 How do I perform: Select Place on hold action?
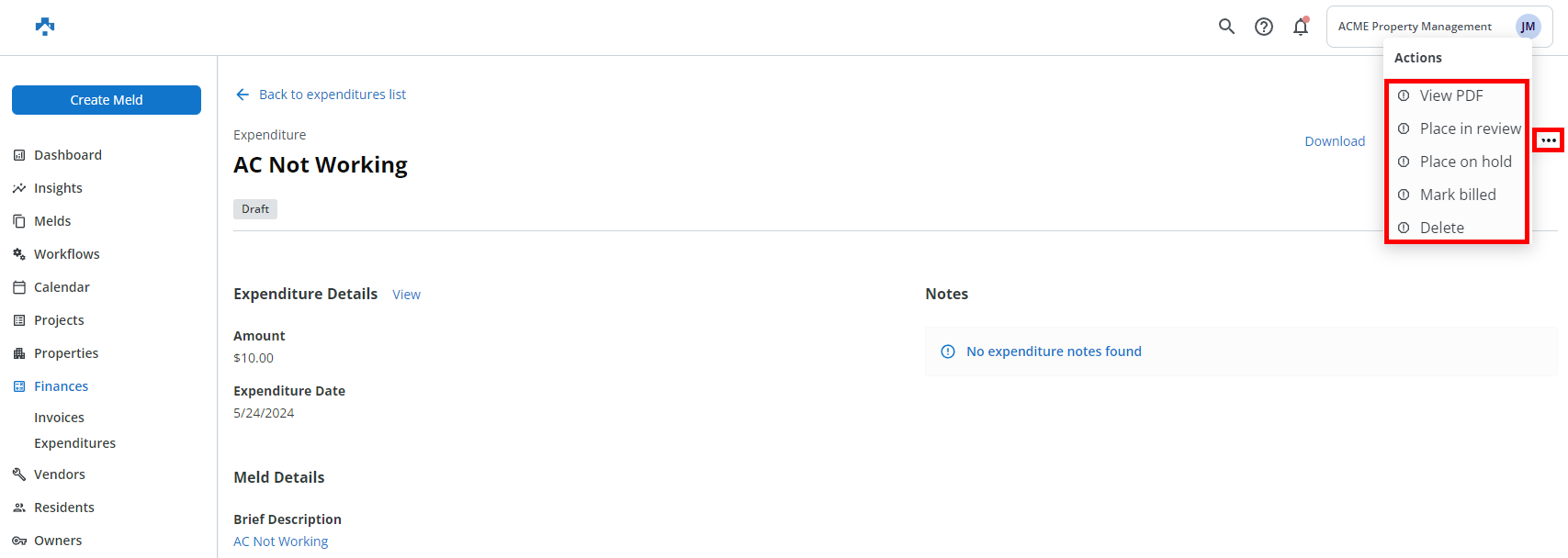(x=1465, y=162)
